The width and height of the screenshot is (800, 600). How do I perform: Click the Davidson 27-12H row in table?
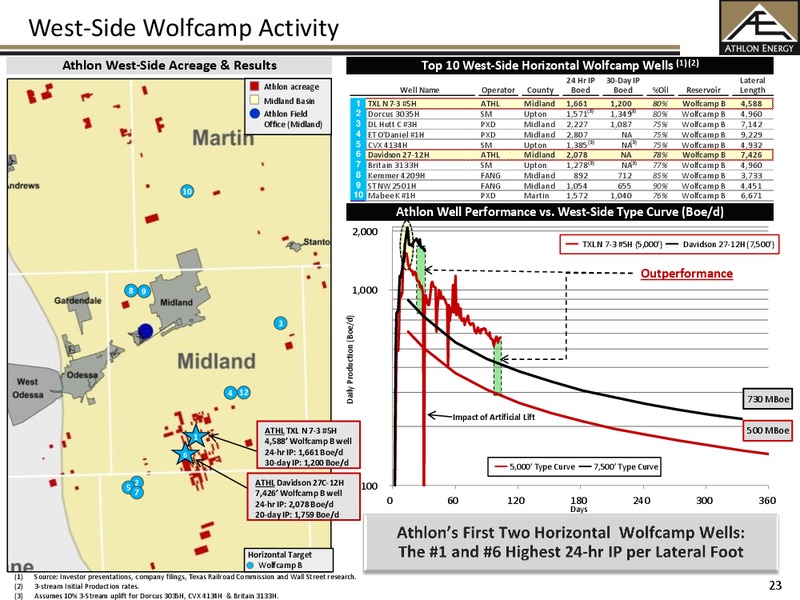point(562,155)
